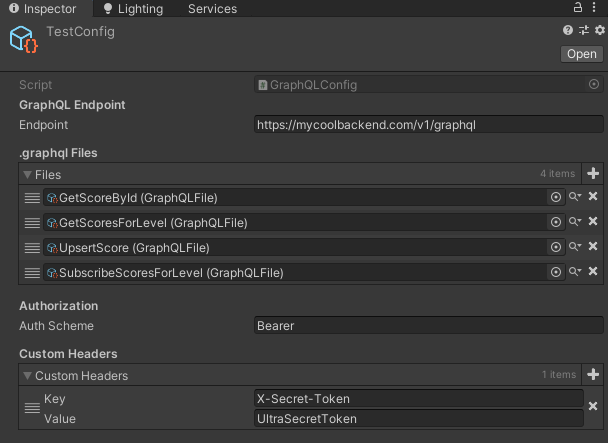The width and height of the screenshot is (608, 443).
Task: Grab the drag handle of UpsertScore row
Action: click(x=32, y=247)
